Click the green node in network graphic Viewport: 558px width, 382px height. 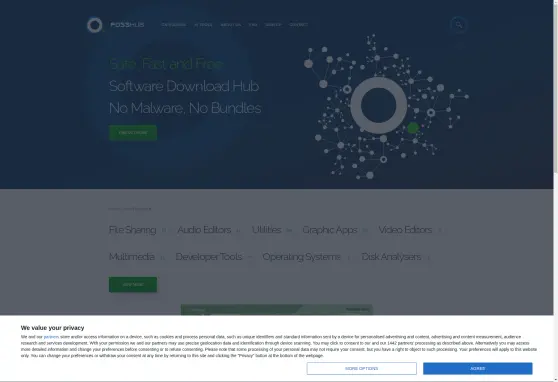point(413,128)
